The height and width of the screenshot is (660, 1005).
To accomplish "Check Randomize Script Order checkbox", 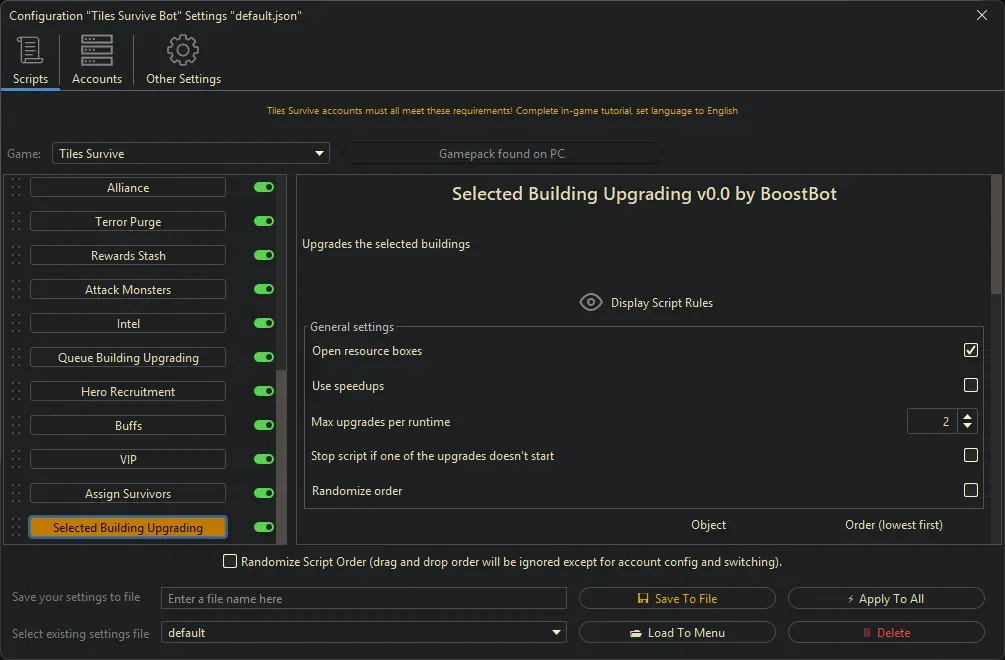I will coord(230,562).
